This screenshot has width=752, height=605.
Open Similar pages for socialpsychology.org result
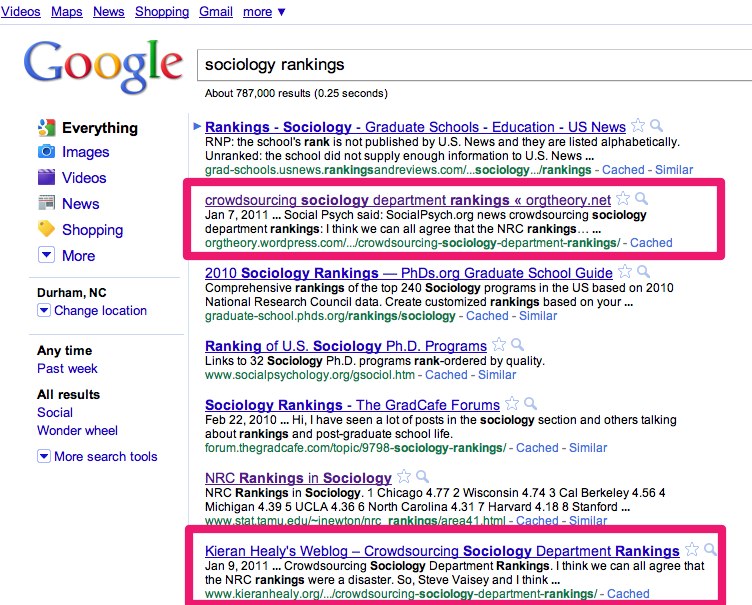pyautogui.click(x=497, y=375)
